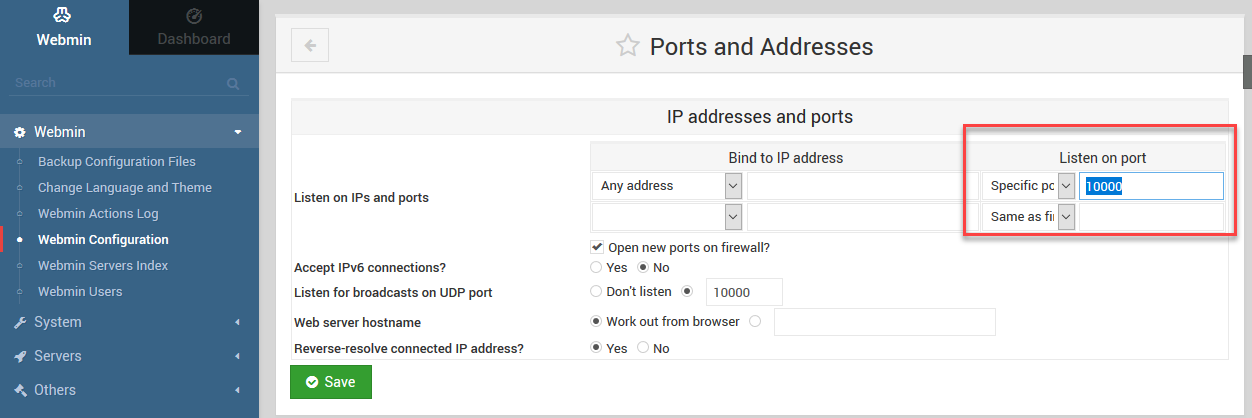This screenshot has width=1252, height=418.
Task: Toggle Open new ports on firewall checkbox
Action: point(597,247)
